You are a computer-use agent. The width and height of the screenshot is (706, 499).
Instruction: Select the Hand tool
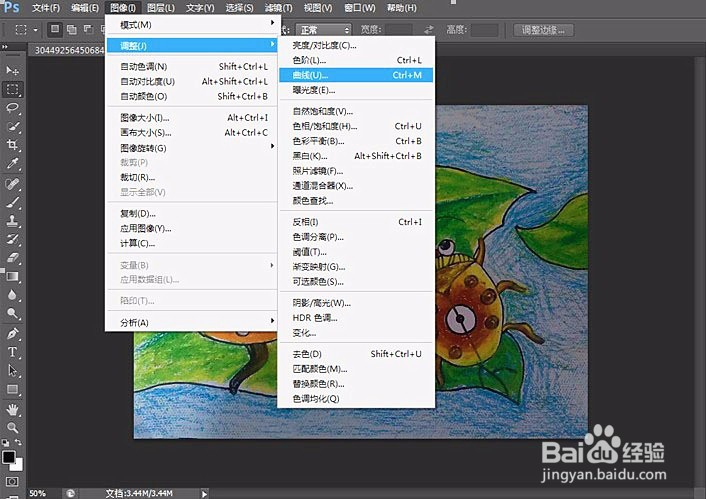[x=12, y=409]
